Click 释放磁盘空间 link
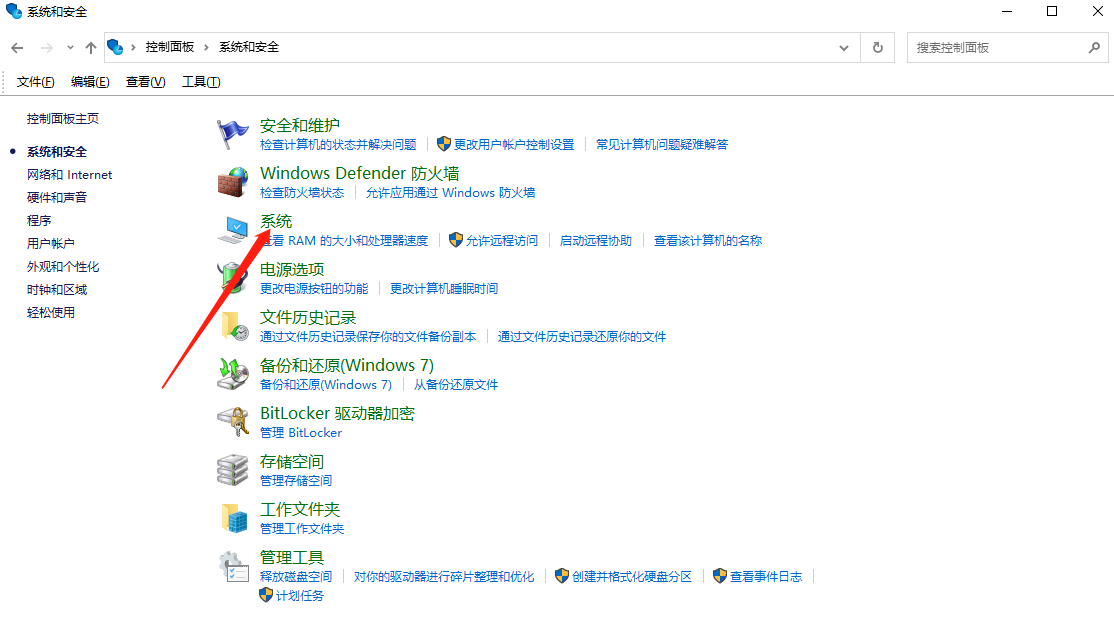Image resolution: width=1114 pixels, height=624 pixels. 296,576
